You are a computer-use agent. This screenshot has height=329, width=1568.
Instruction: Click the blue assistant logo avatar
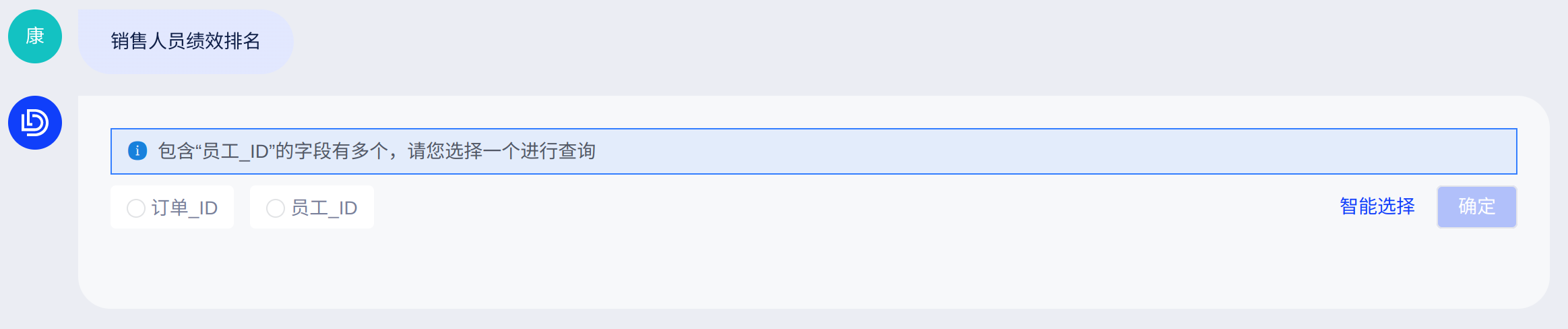pos(35,123)
